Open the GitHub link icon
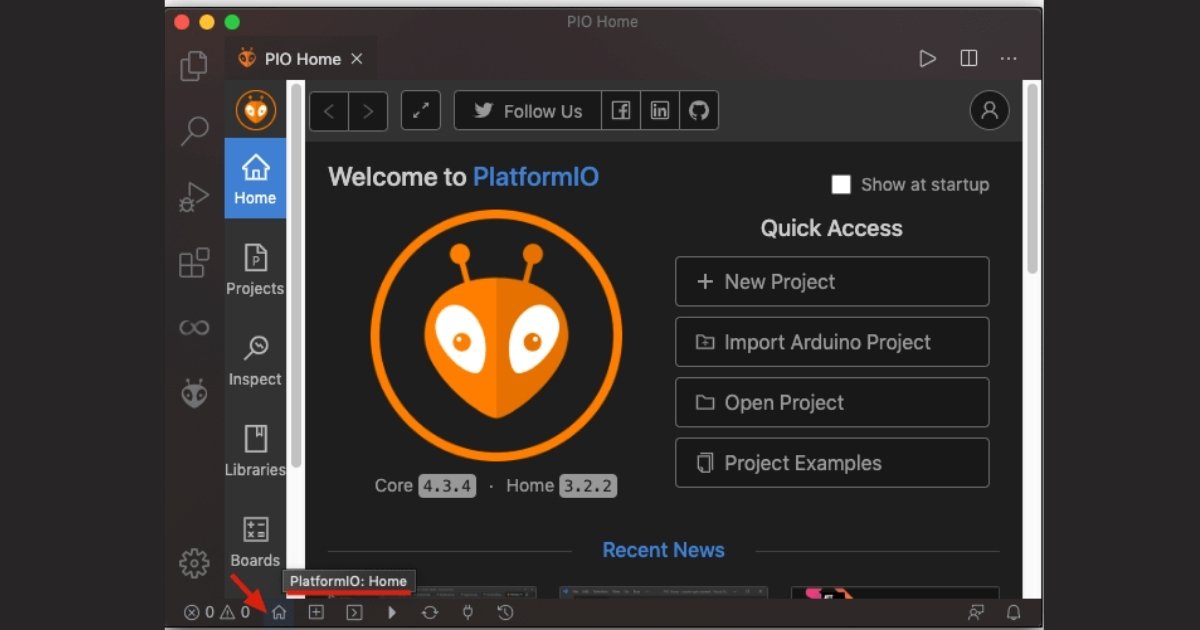Viewport: 1200px width, 630px height. click(699, 111)
